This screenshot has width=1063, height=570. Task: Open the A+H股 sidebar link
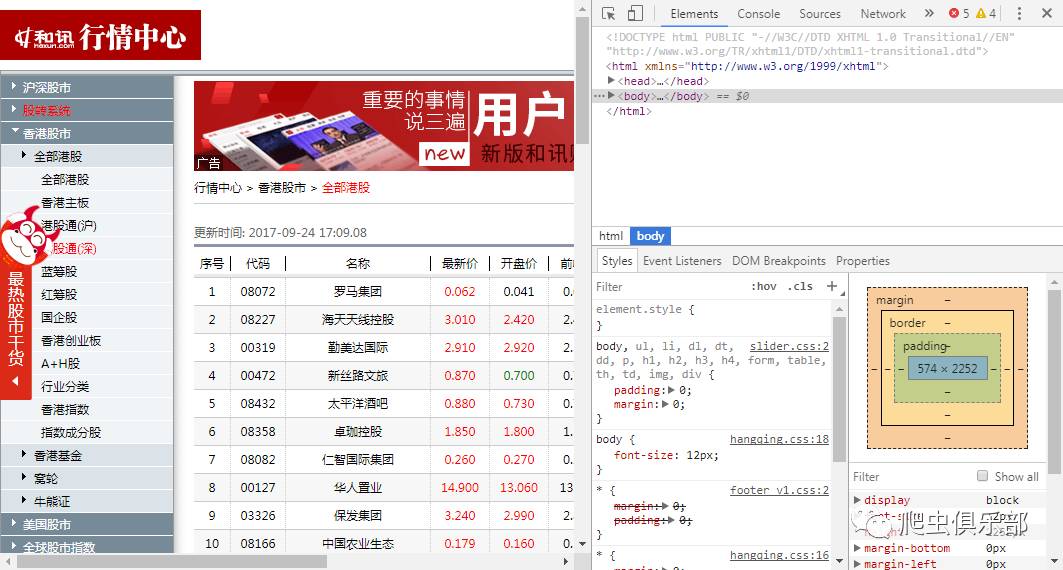tap(60, 364)
